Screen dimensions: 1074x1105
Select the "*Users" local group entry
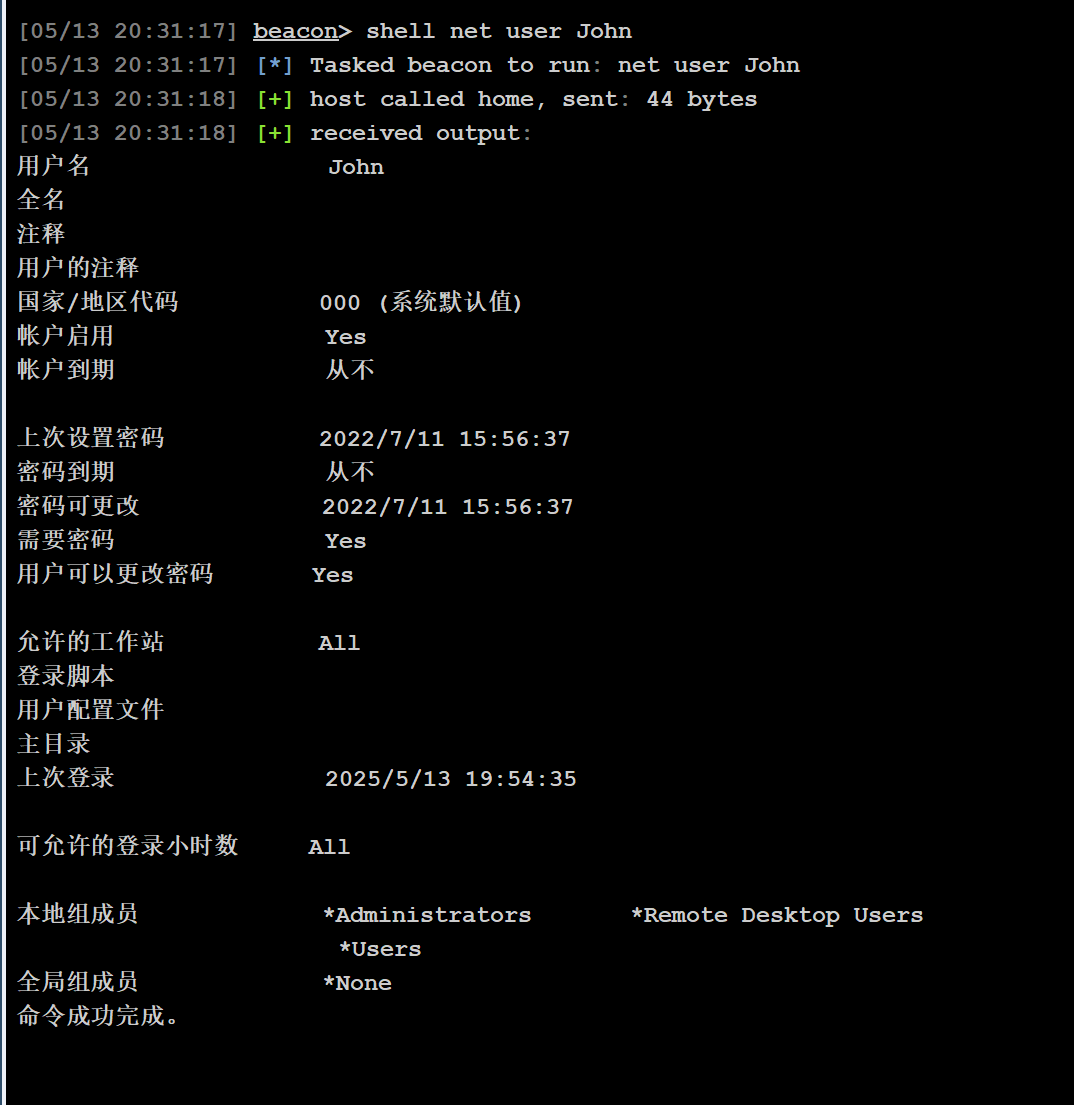380,949
